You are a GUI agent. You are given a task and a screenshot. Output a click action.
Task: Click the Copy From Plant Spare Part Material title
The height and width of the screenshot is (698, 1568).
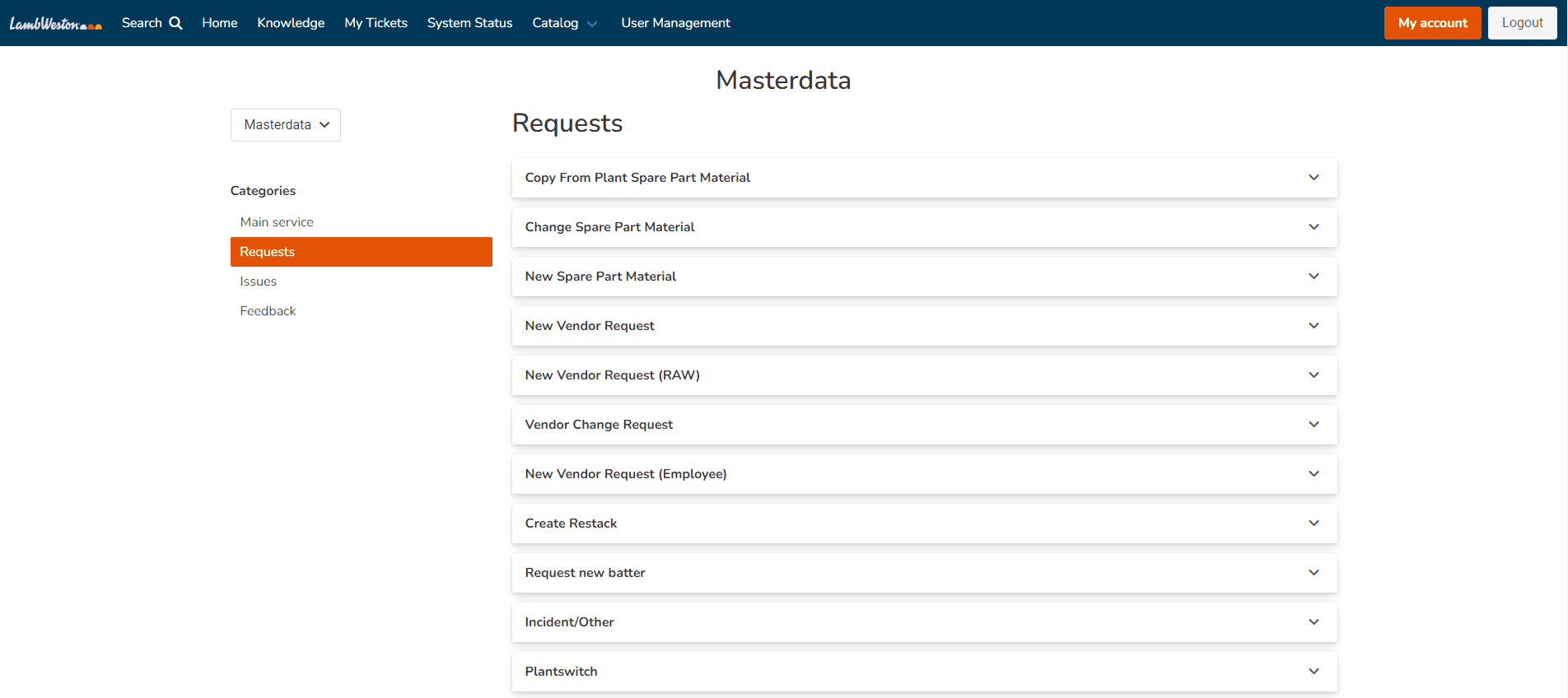tap(637, 178)
